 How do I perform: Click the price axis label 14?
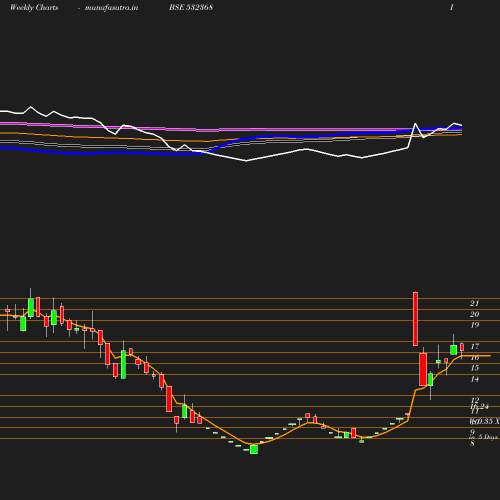click(x=475, y=379)
